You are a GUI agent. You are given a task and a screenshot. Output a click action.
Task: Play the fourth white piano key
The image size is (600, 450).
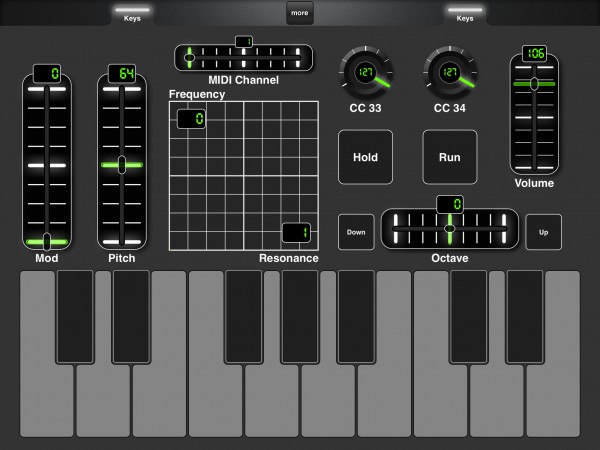point(215,402)
